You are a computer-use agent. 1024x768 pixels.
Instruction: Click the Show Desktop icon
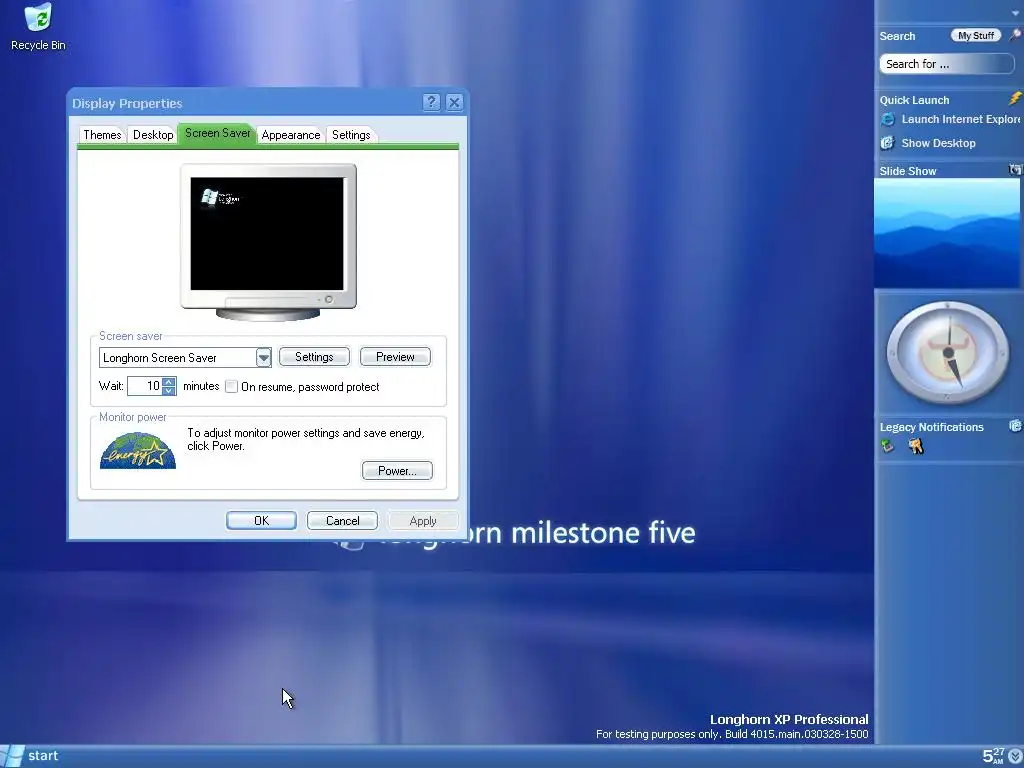[887, 143]
